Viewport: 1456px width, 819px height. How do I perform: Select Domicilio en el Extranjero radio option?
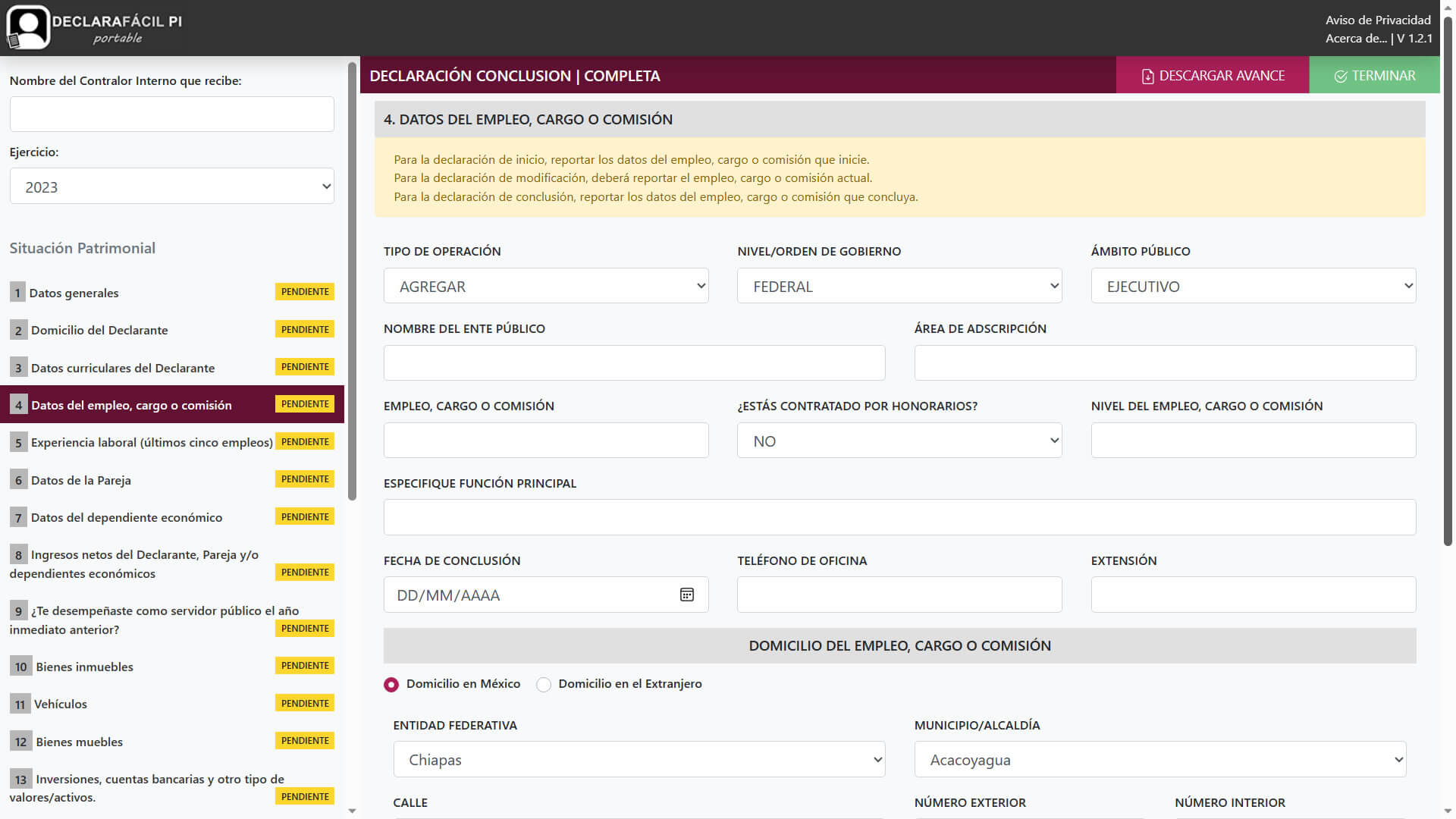click(x=543, y=685)
